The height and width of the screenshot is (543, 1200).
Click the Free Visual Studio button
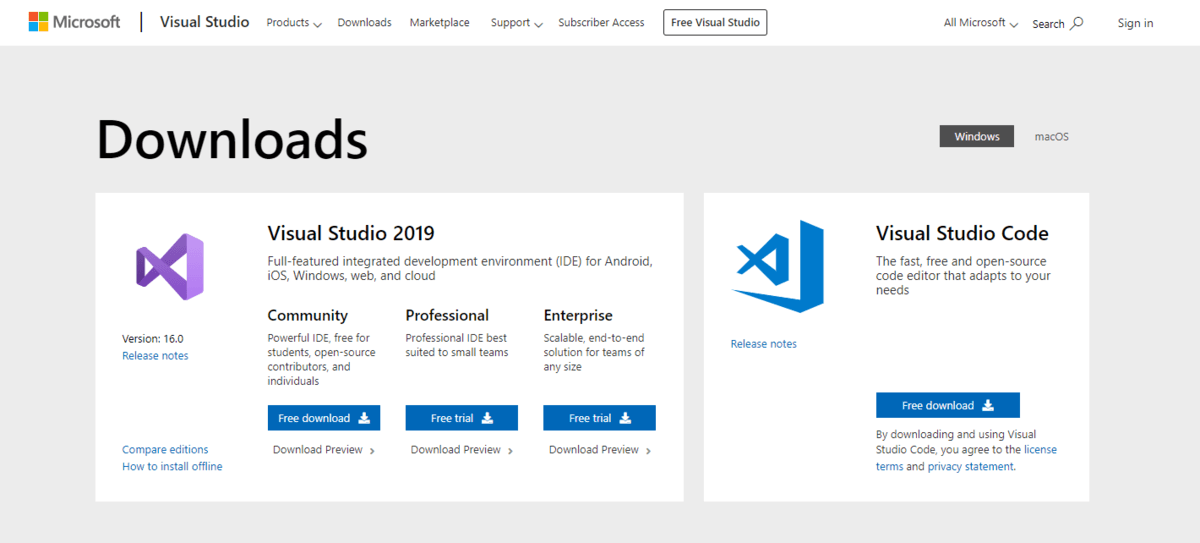715,22
